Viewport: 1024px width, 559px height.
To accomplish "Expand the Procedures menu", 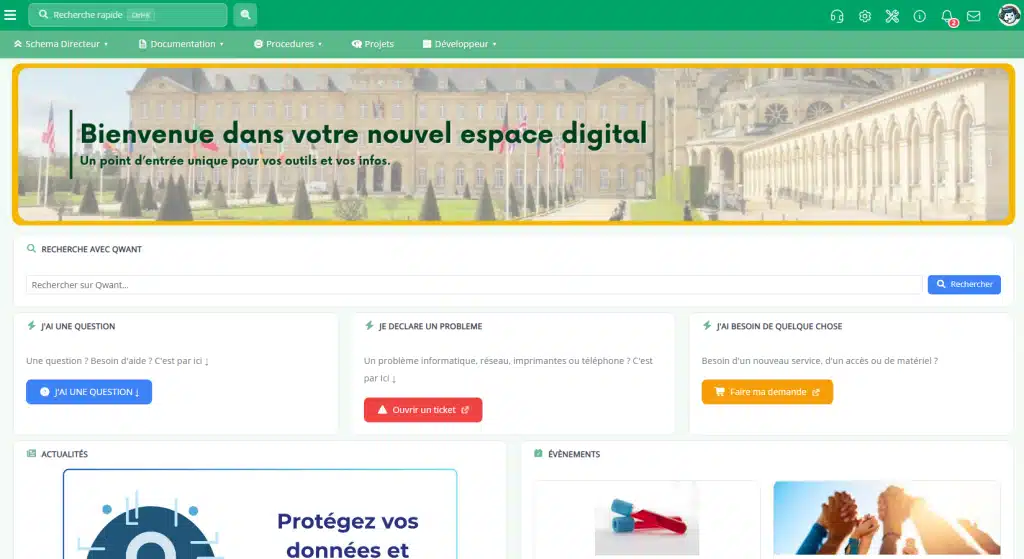I will click(288, 44).
